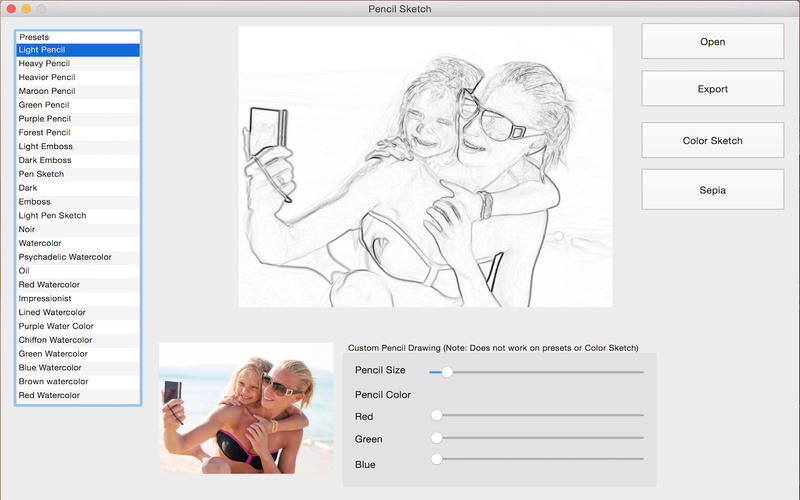Click the original photo thumbnail
The height and width of the screenshot is (500, 800).
[x=246, y=408]
